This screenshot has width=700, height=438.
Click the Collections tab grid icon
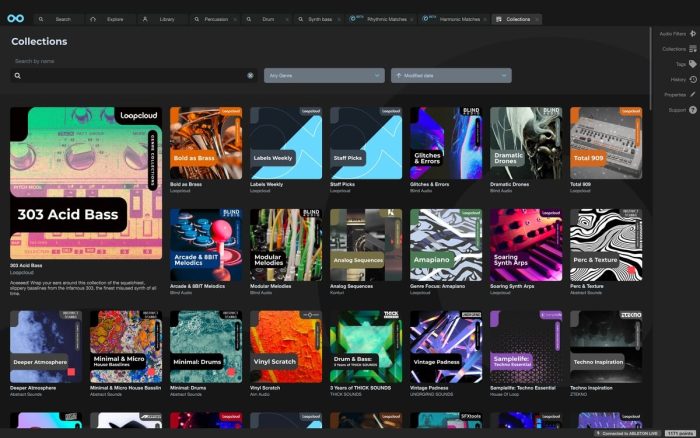499,19
